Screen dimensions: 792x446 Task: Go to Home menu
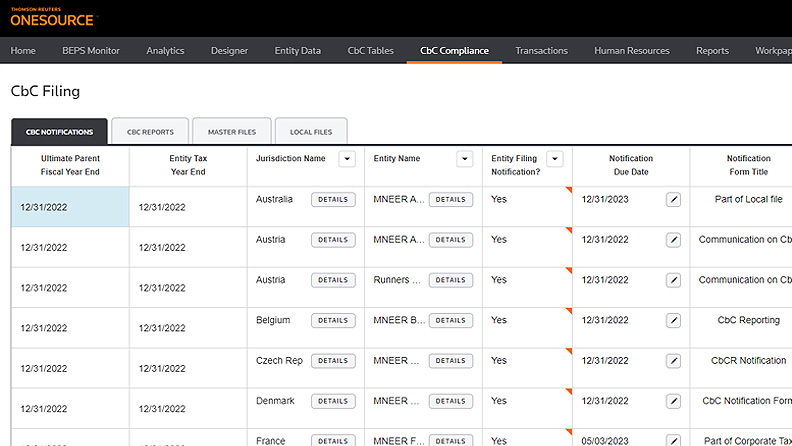click(23, 51)
